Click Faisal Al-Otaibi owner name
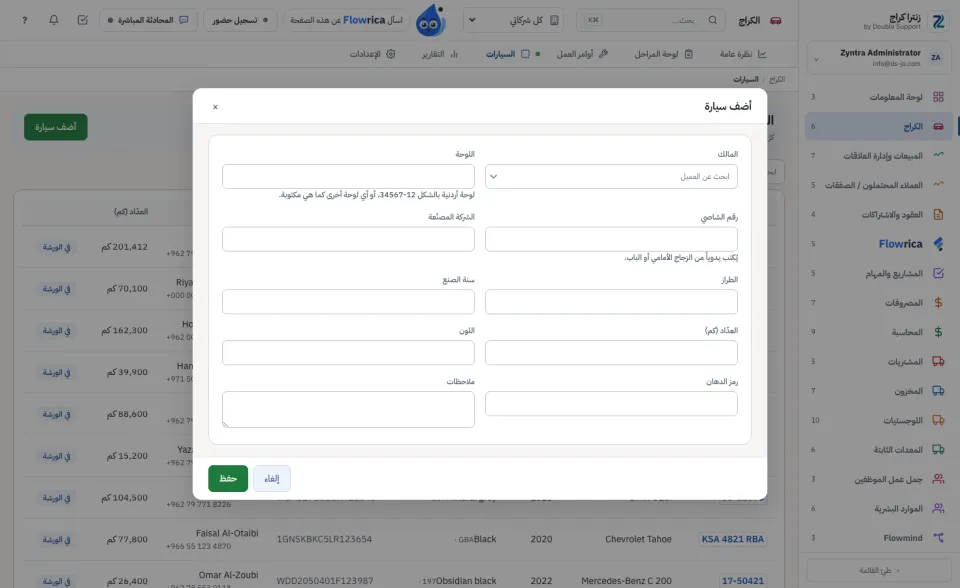This screenshot has height=588, width=960. pyautogui.click(x=227, y=533)
